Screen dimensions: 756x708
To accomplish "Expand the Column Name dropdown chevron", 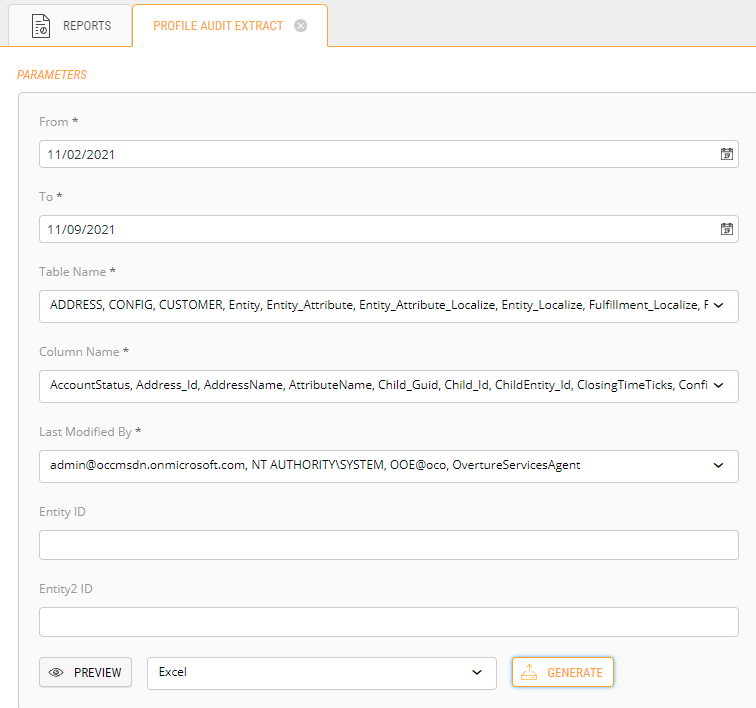I will point(718,385).
